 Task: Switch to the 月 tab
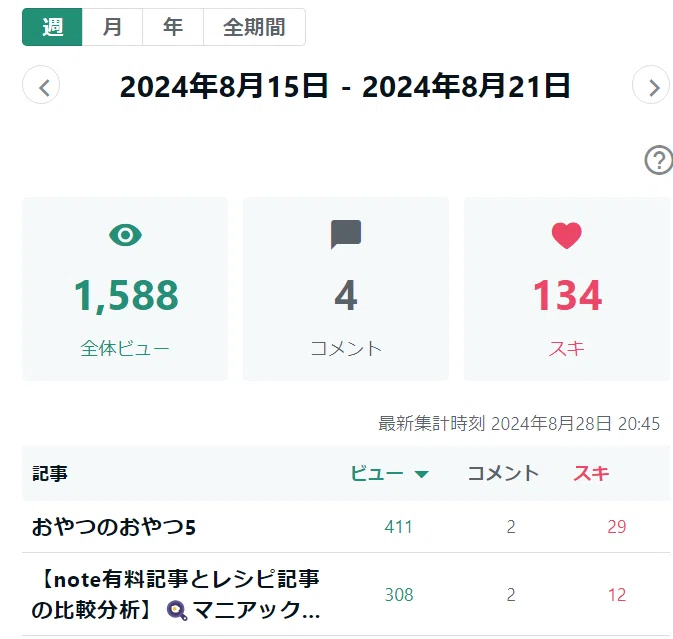(x=112, y=27)
